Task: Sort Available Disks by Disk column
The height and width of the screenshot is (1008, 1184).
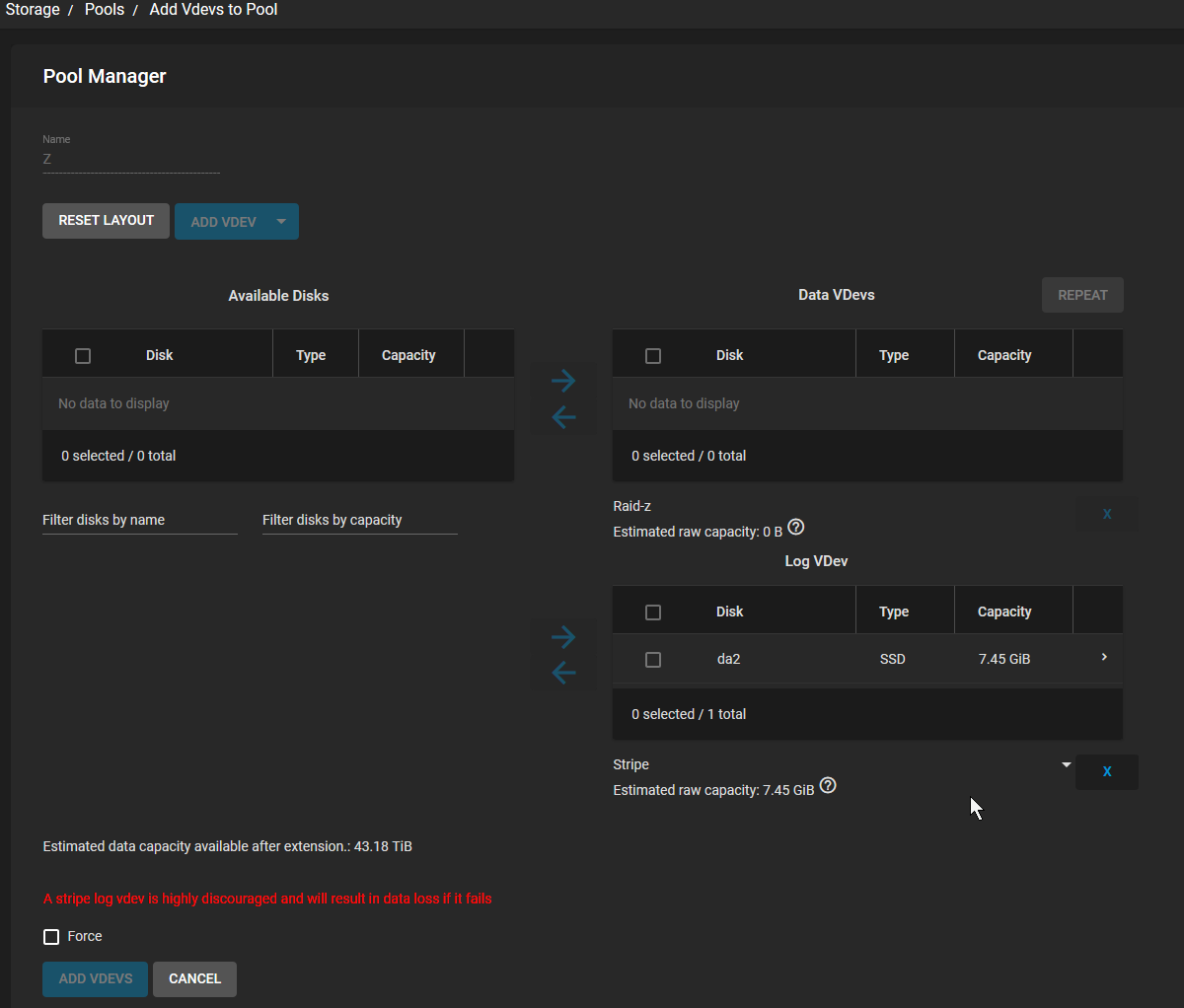Action: (x=159, y=355)
